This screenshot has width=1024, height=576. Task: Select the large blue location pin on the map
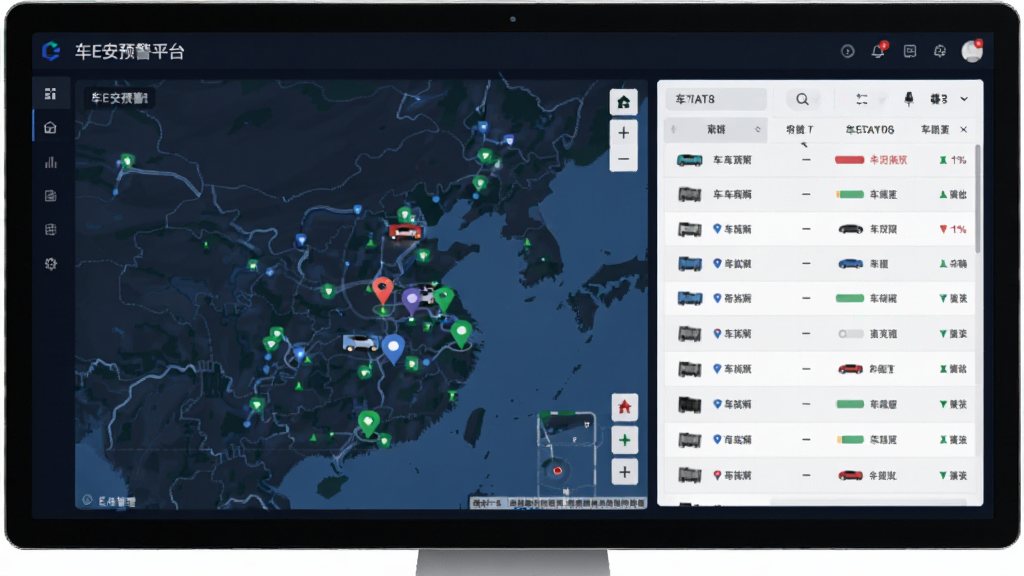pos(393,349)
